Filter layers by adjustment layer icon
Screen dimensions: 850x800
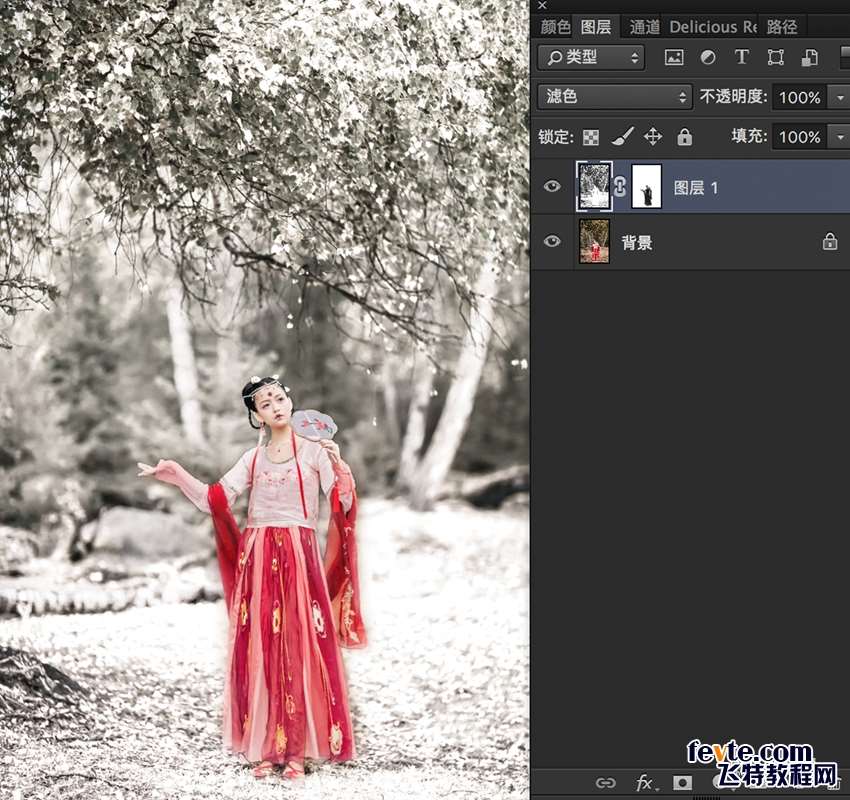point(707,57)
